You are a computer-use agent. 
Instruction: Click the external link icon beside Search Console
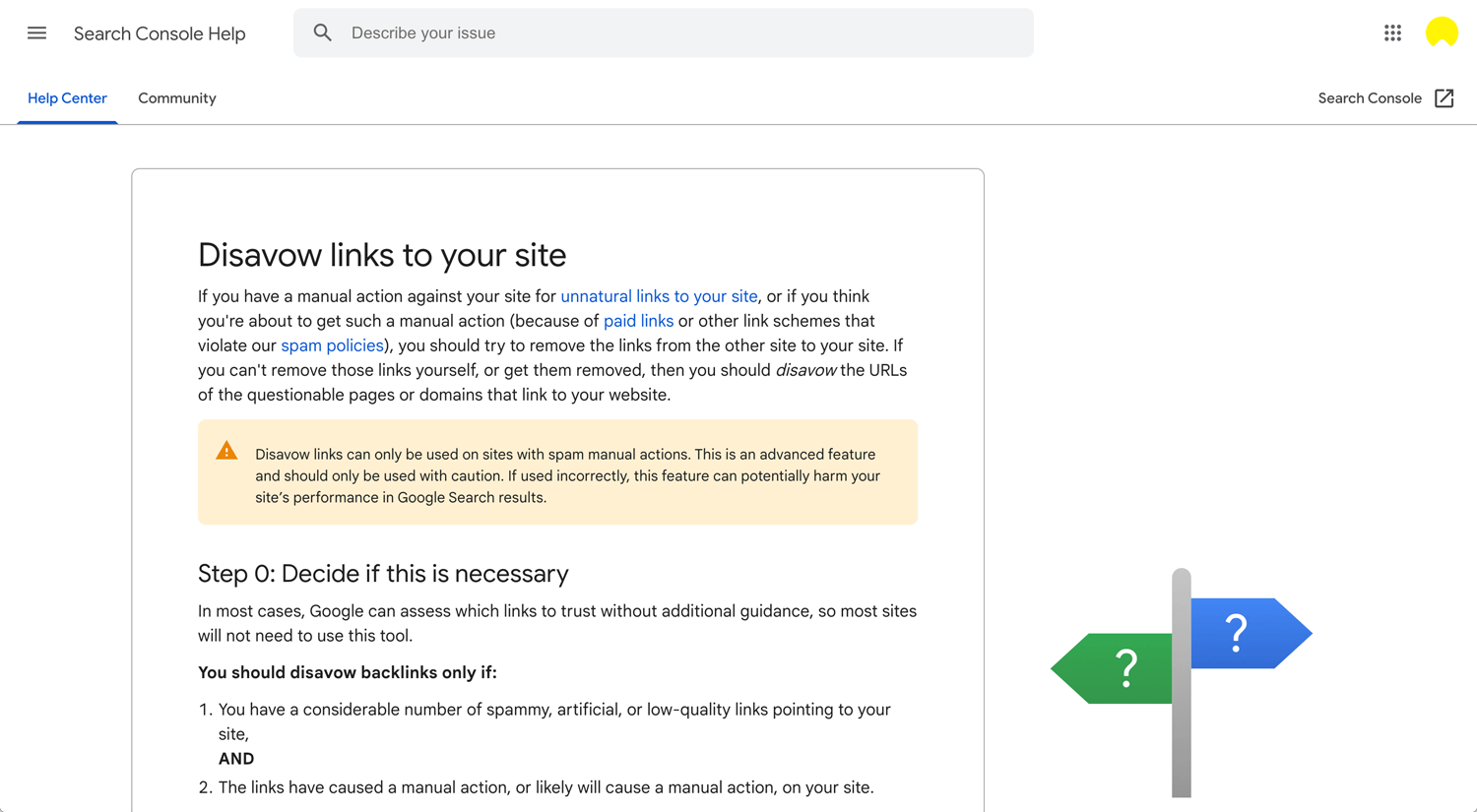[x=1445, y=98]
